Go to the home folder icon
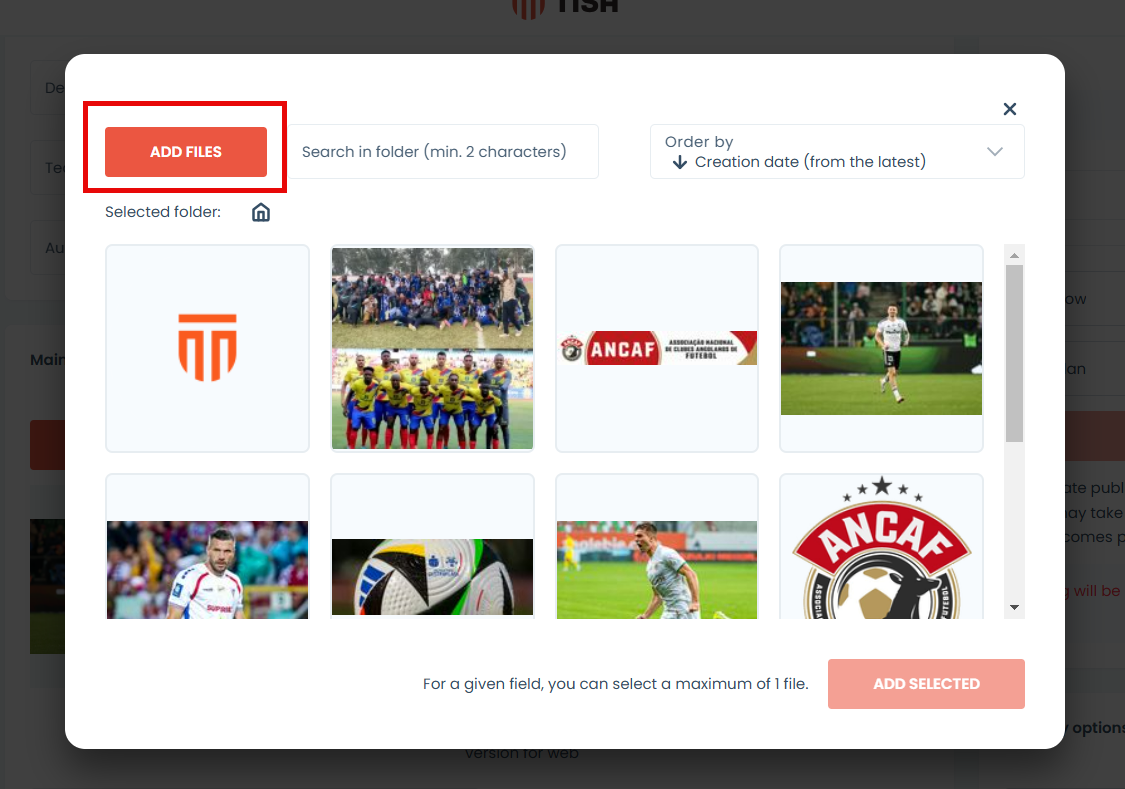This screenshot has height=789, width=1125. point(261,212)
